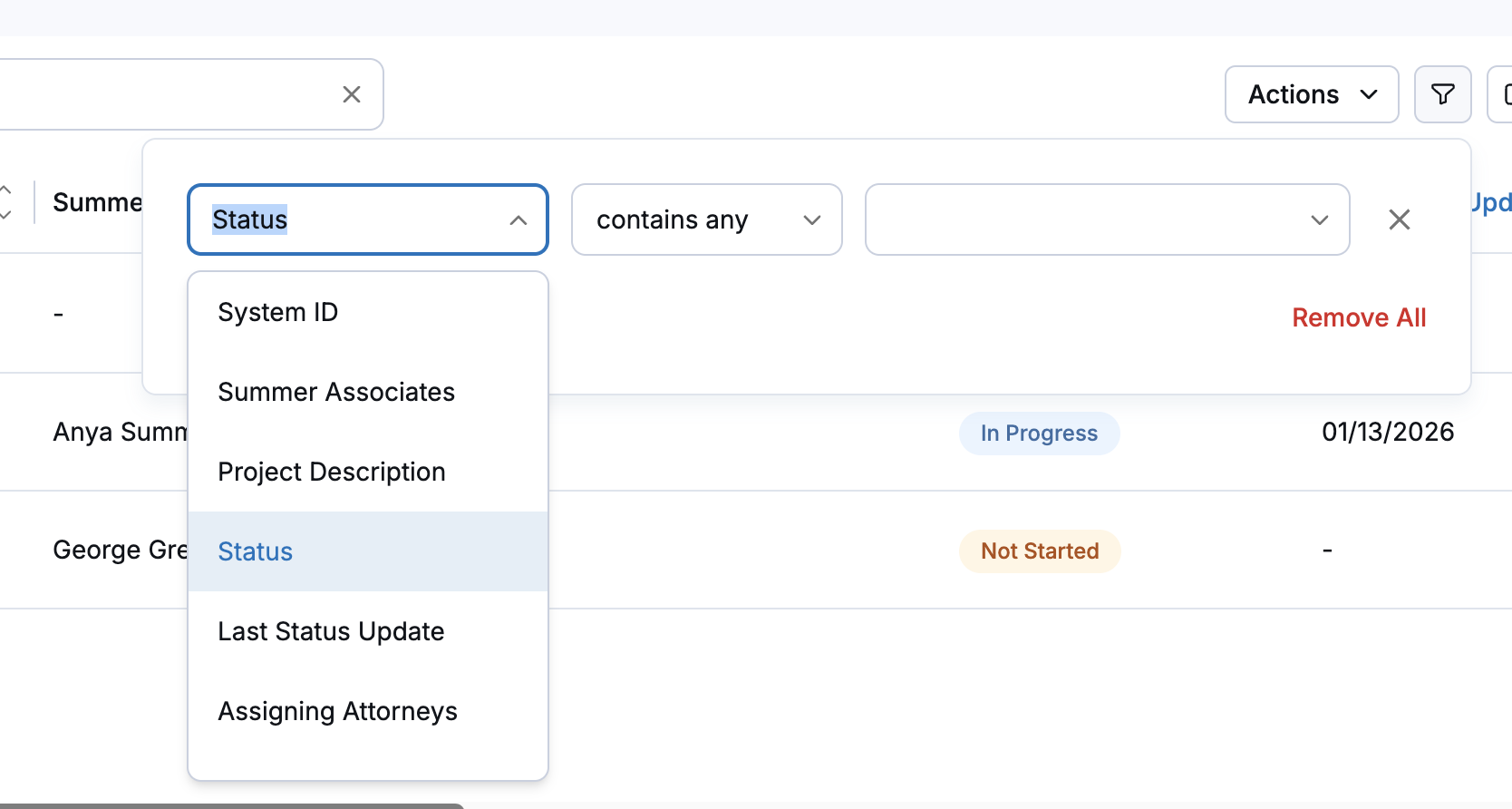This screenshot has width=1512, height=809.
Task: Click the sort arrows beside Summer column
Action: (5, 202)
